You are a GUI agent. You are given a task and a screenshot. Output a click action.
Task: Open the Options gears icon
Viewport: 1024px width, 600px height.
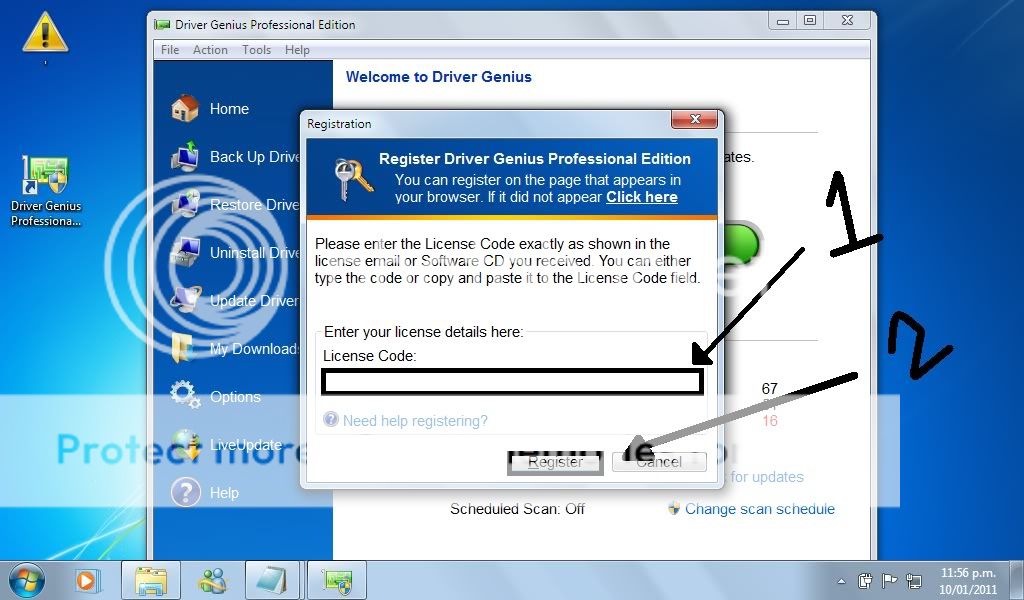[x=185, y=396]
